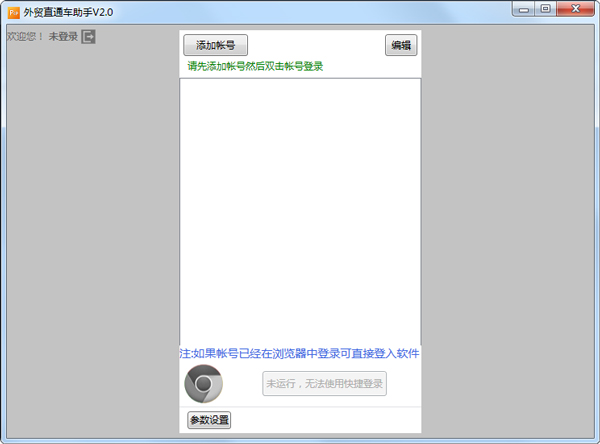Open 参数设置 settings button
This screenshot has width=600, height=444.
pyautogui.click(x=209, y=420)
